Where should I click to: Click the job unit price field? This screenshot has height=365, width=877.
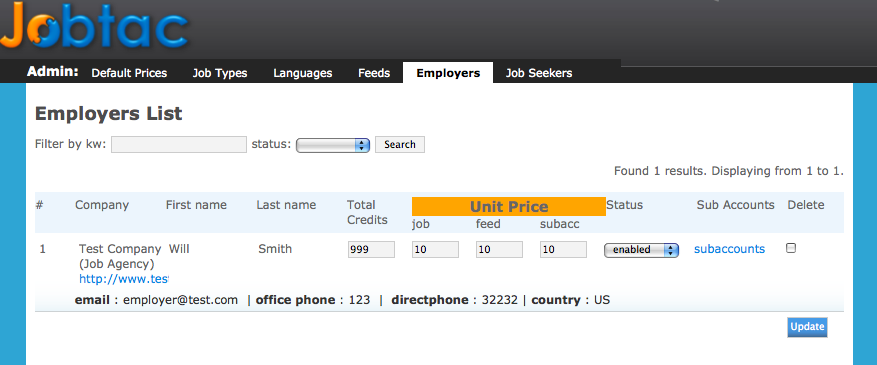(x=435, y=249)
